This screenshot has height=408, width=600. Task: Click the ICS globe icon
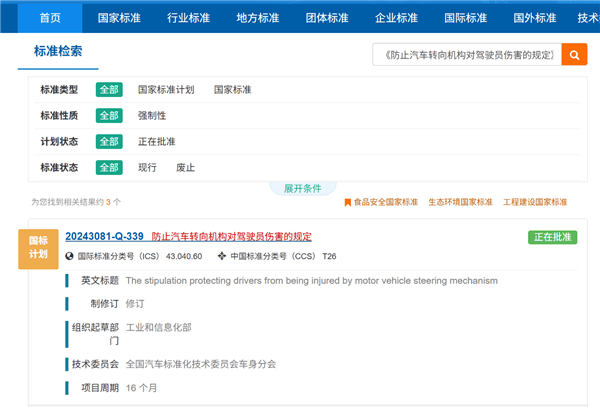coord(70,256)
